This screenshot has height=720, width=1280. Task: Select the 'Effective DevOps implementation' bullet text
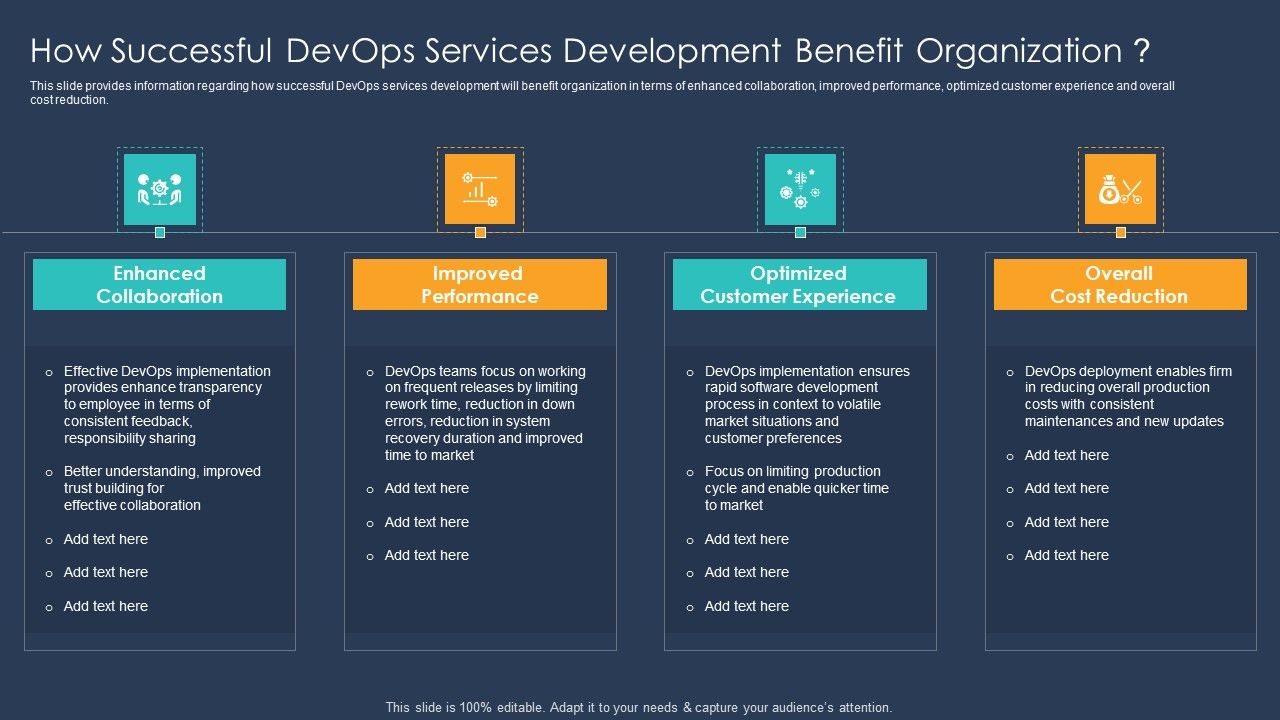(x=167, y=405)
